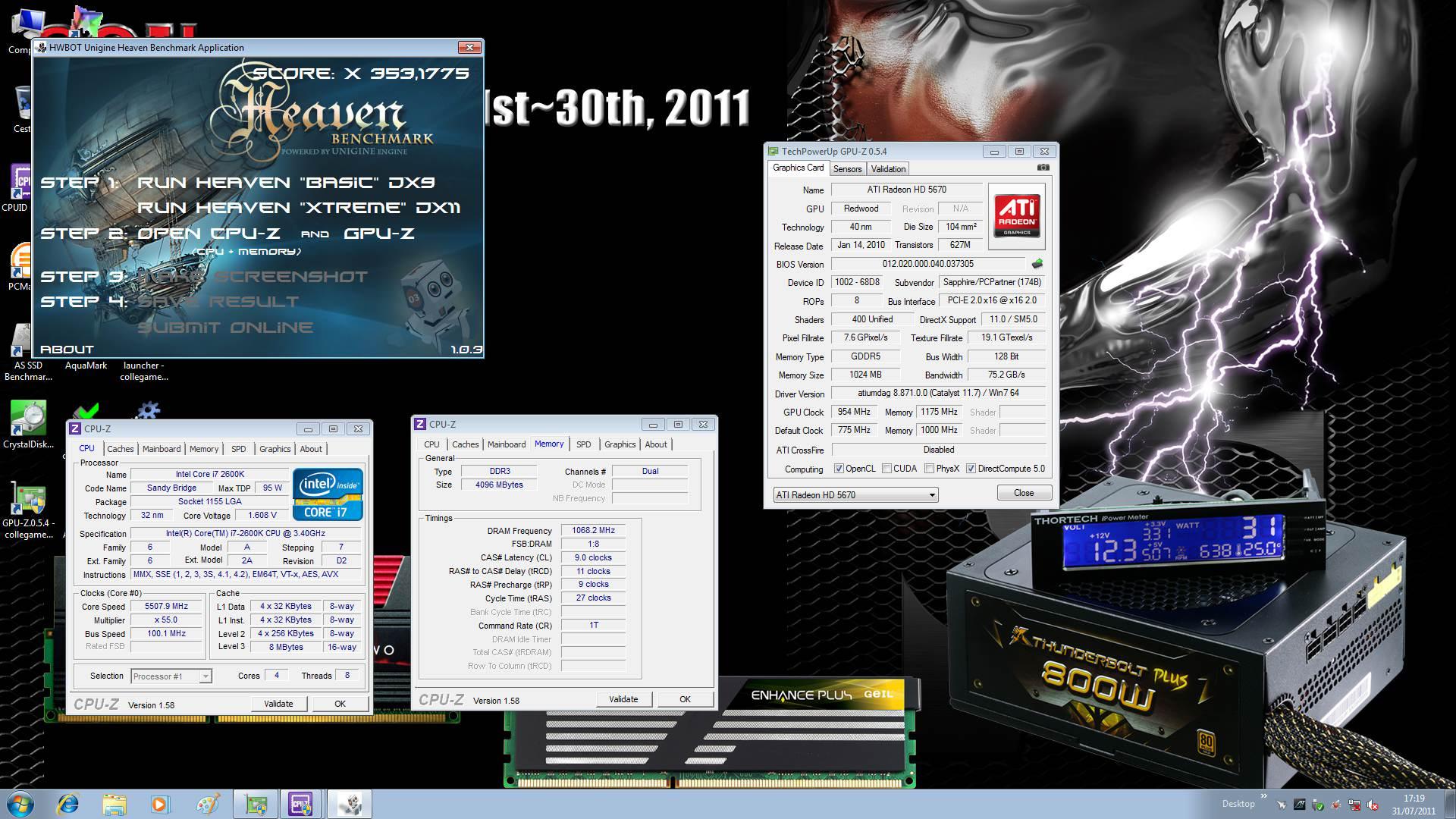Click the GPU Clock 954 MHz field
The image size is (1456, 819).
pyautogui.click(x=854, y=412)
